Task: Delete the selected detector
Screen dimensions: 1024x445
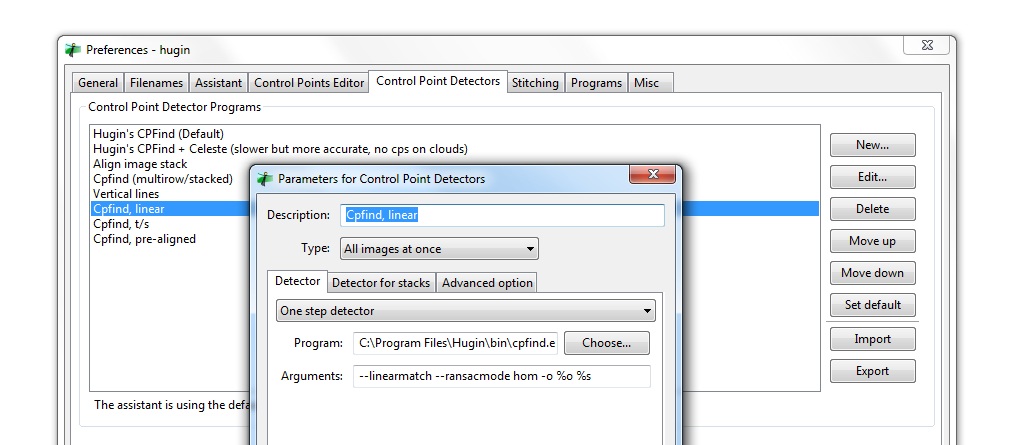Action: coord(872,209)
